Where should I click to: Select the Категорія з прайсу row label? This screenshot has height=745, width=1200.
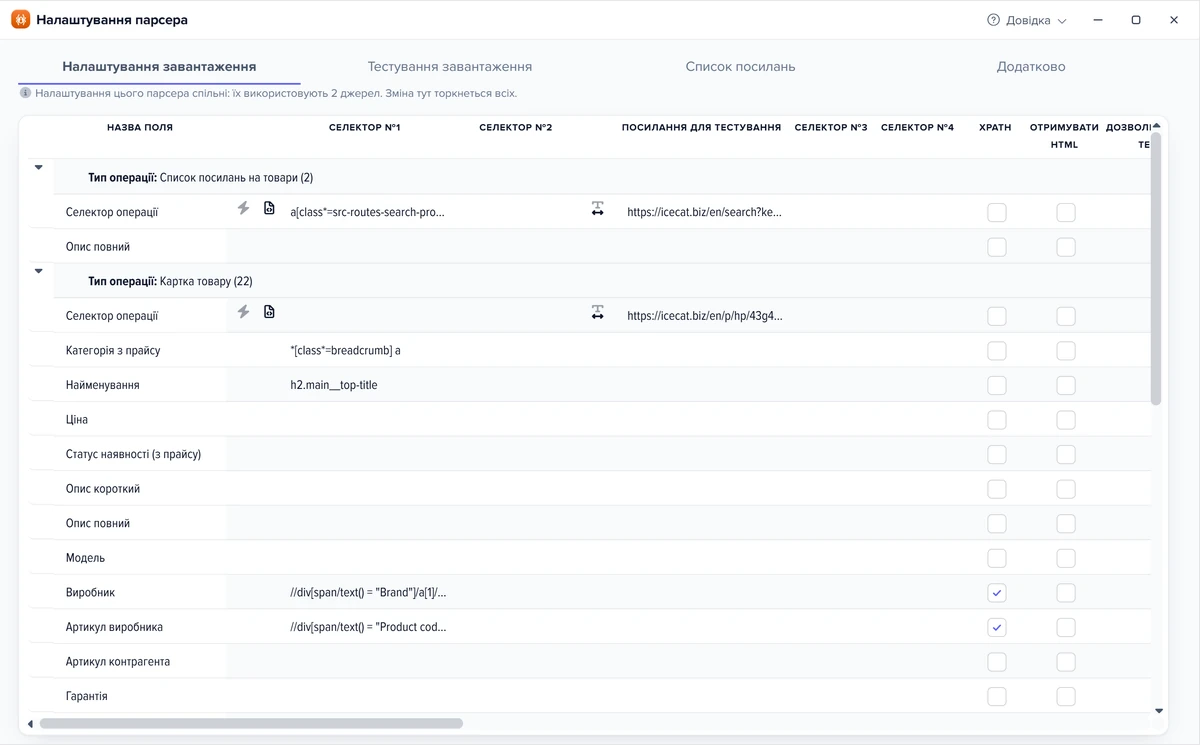click(113, 351)
